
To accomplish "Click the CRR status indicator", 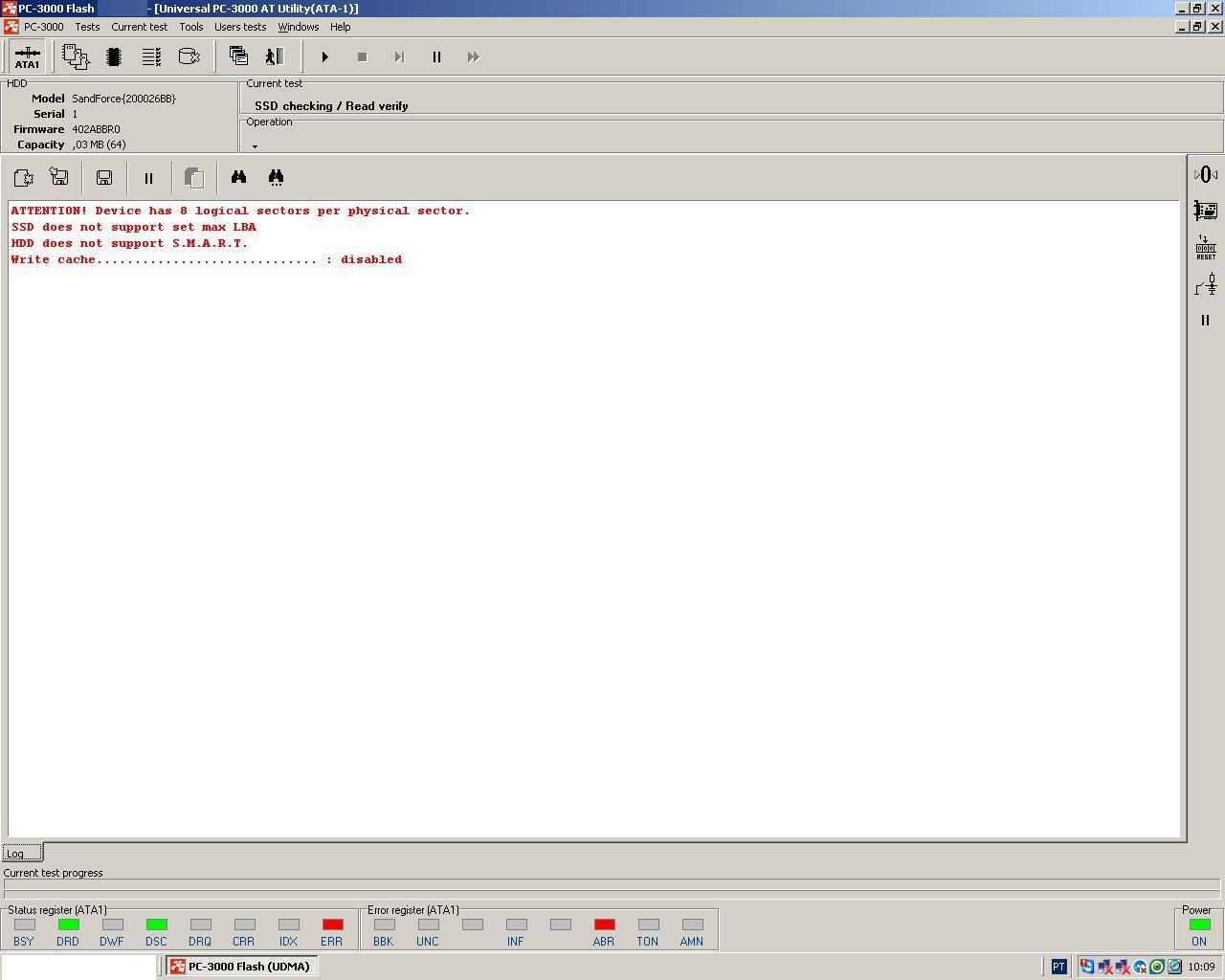I will (244, 924).
